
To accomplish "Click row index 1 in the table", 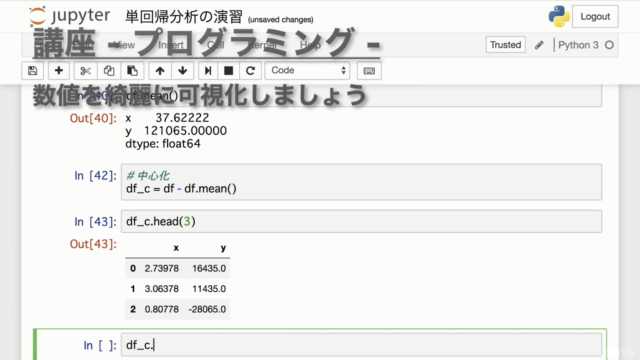I will (133, 289).
